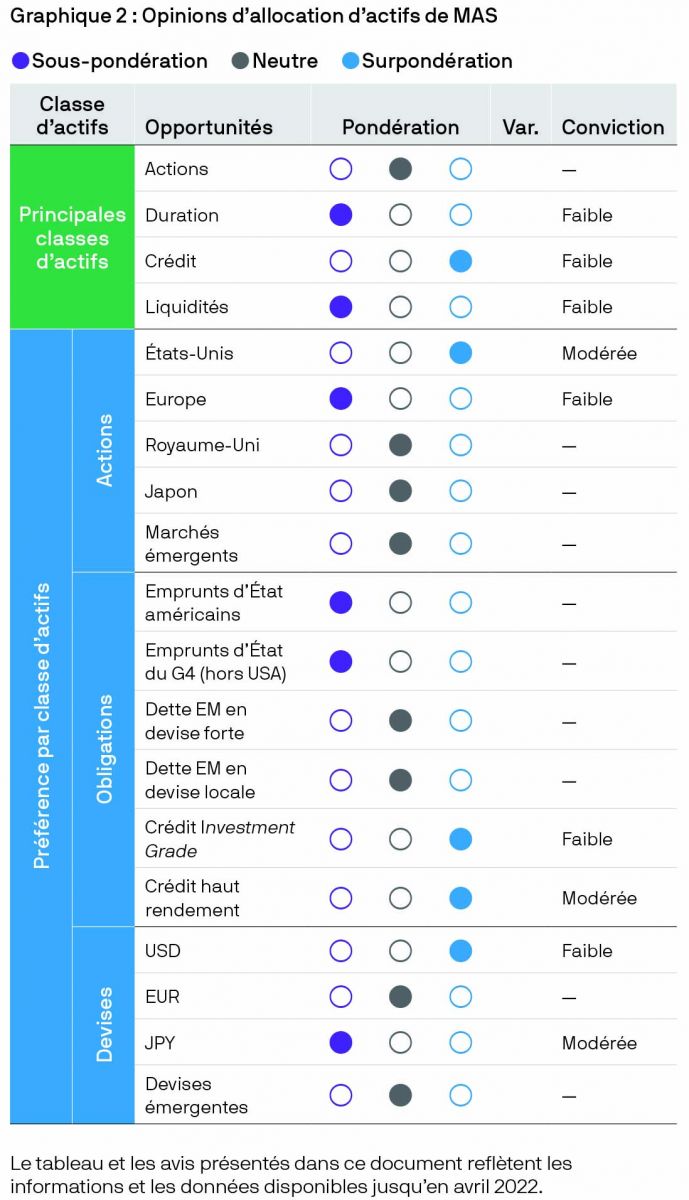The height and width of the screenshot is (1200, 689).
Task: Click neutral circle in Europe row
Action: point(400,399)
